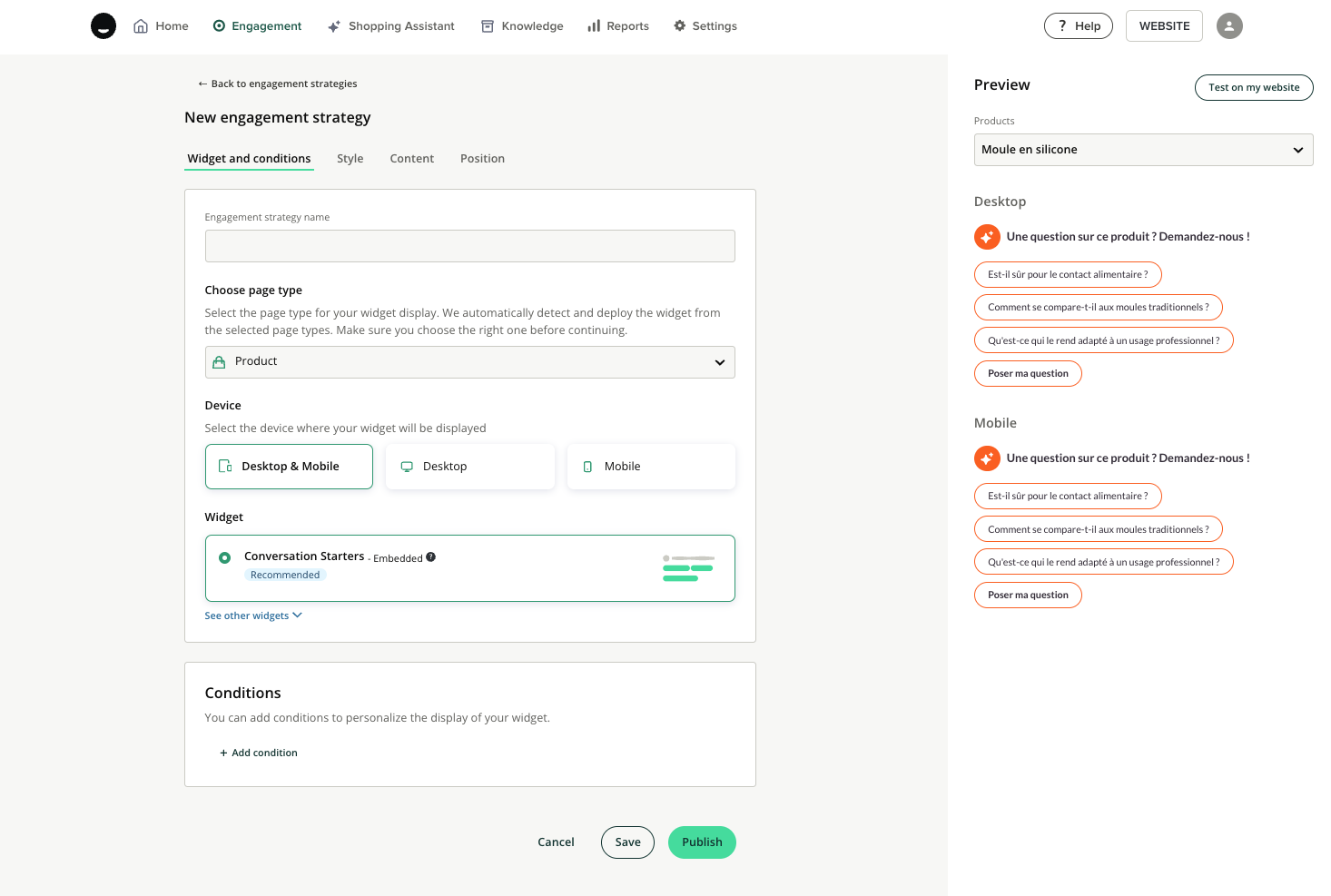The width and height of the screenshot is (1331, 896).
Task: Open Settings via the gear icon
Action: (680, 26)
